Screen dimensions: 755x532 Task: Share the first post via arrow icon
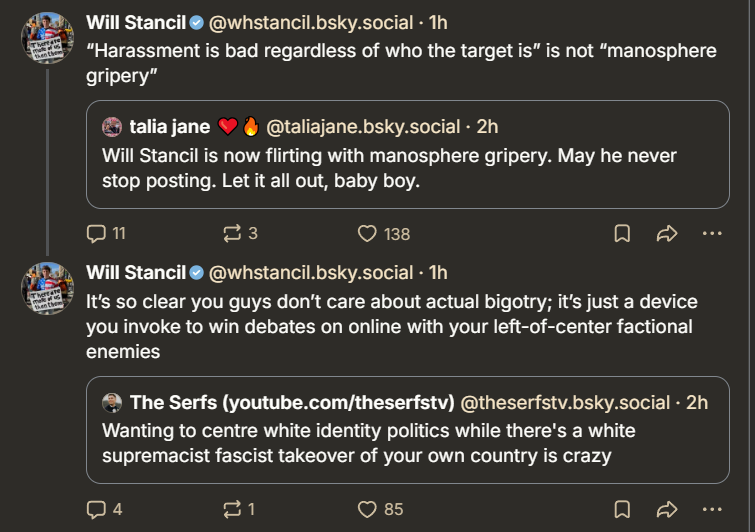(x=667, y=234)
